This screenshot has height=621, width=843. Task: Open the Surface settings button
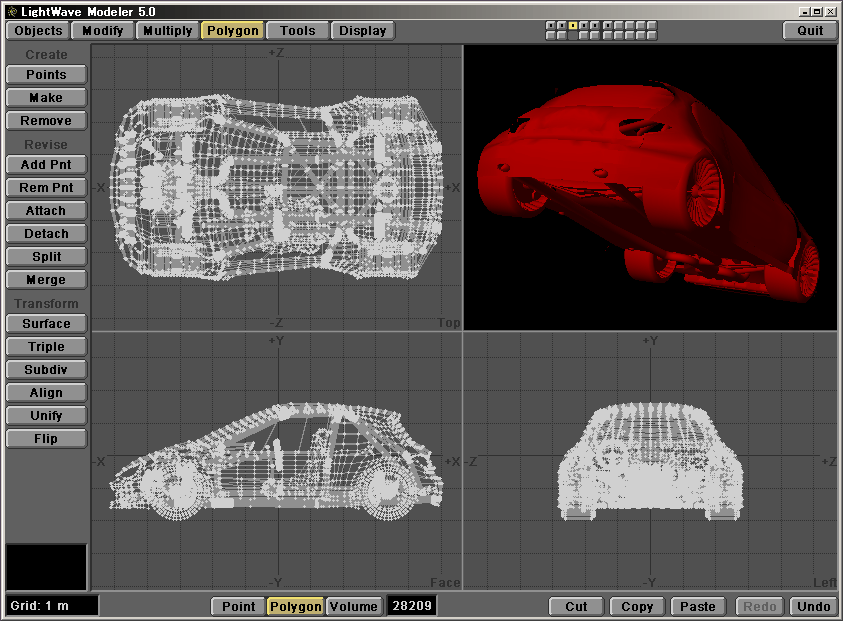coord(46,324)
